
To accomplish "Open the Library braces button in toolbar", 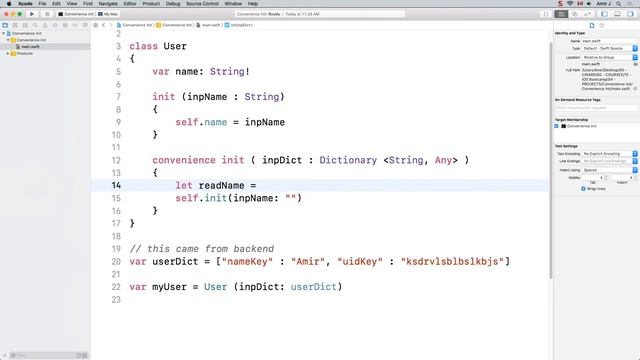I will 546,14.
